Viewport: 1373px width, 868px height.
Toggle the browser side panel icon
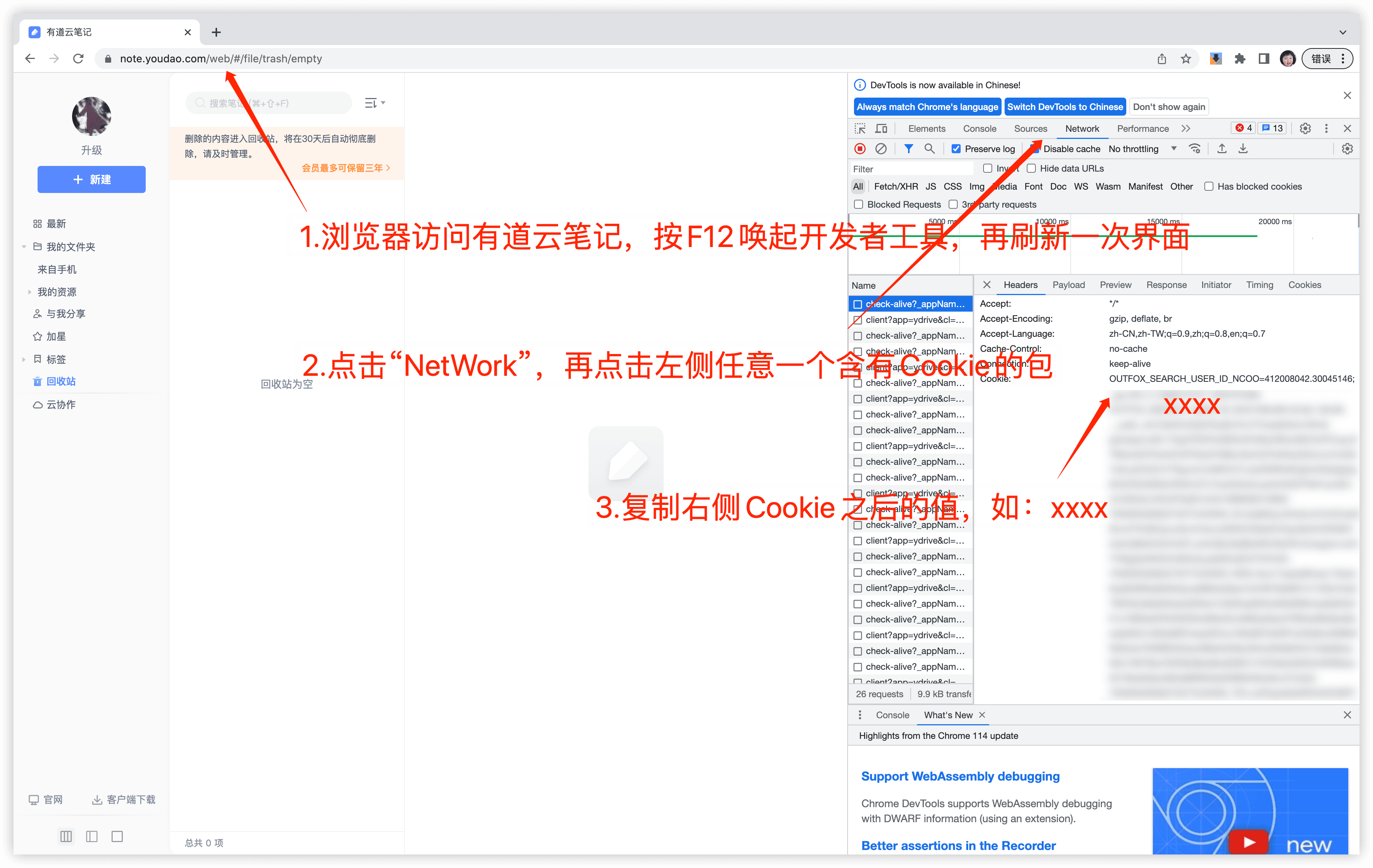1263,59
